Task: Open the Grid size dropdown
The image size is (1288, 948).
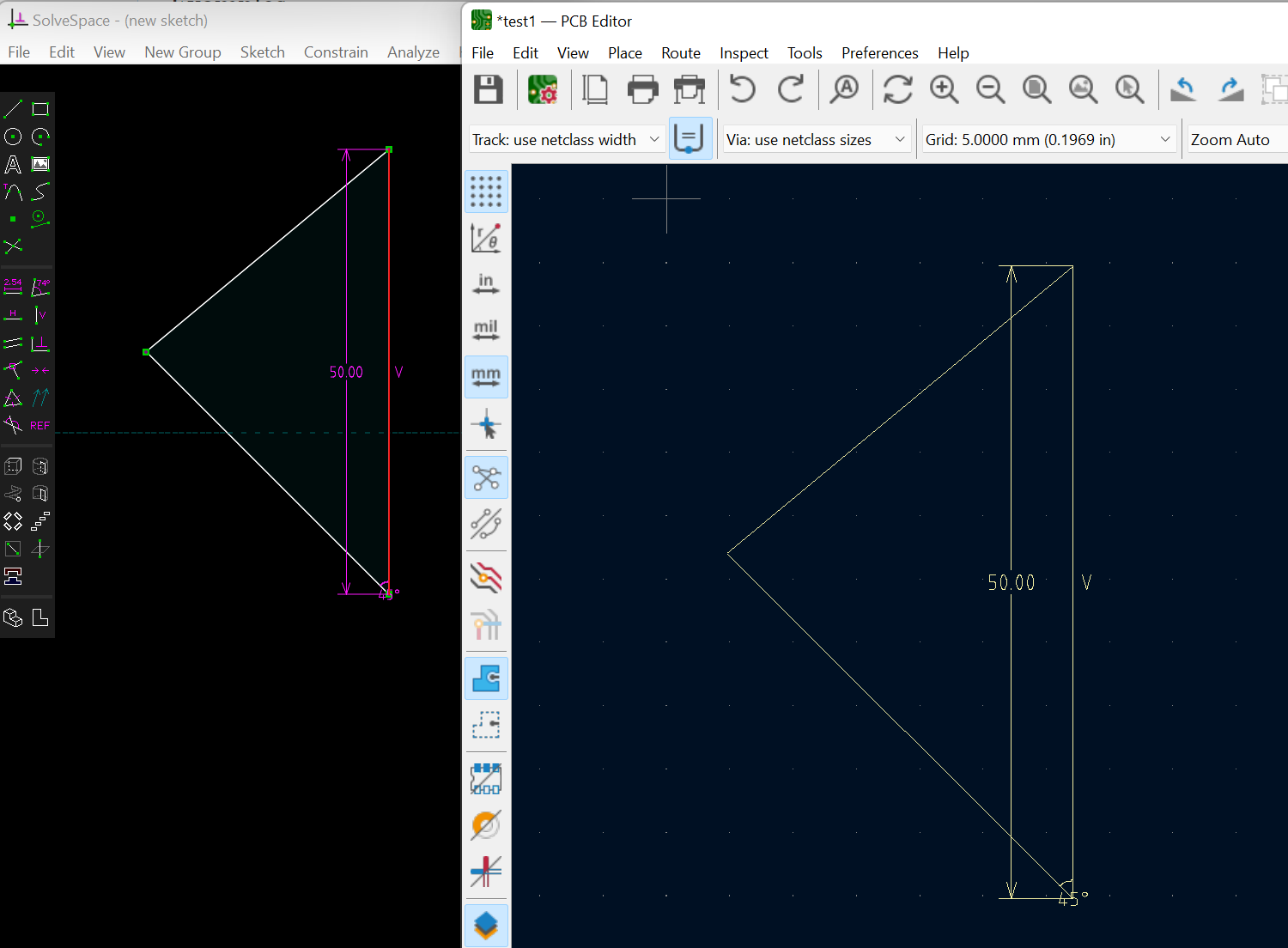Action: (1048, 139)
